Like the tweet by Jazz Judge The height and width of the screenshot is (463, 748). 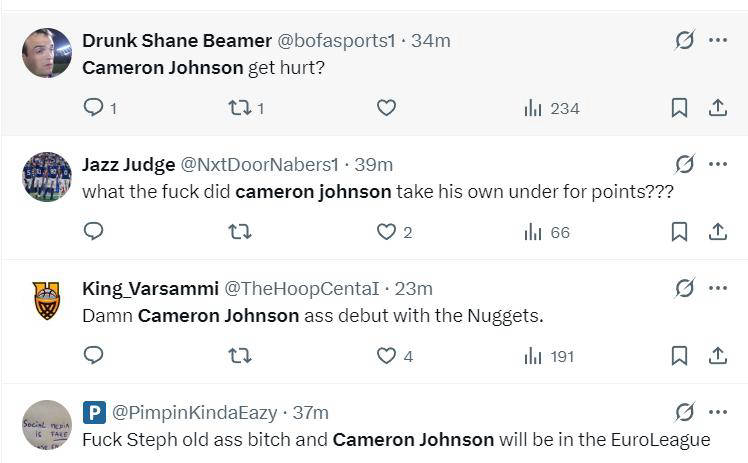[387, 232]
